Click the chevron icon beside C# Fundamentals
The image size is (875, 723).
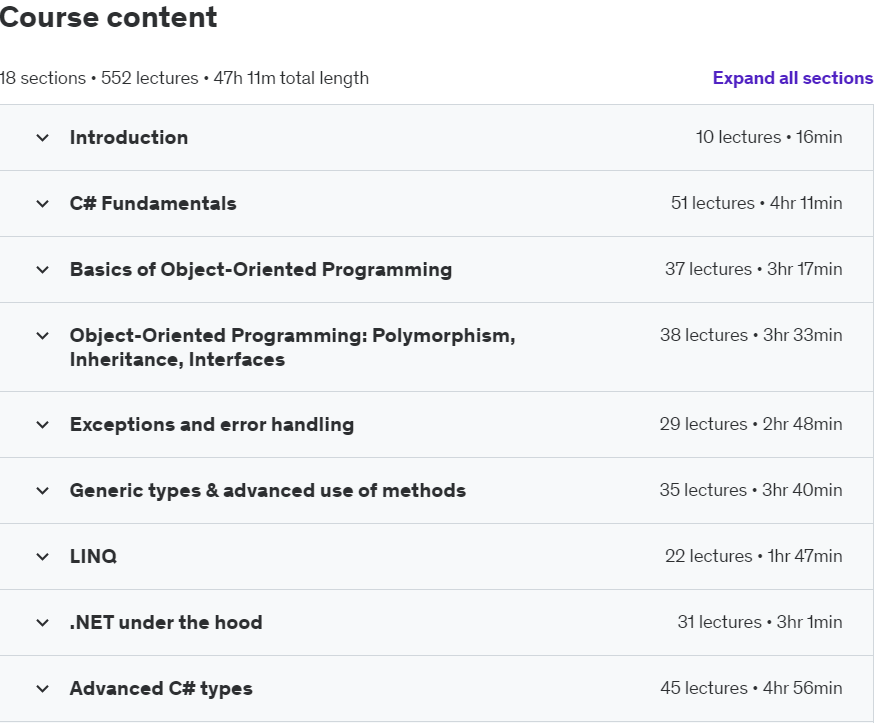(42, 204)
